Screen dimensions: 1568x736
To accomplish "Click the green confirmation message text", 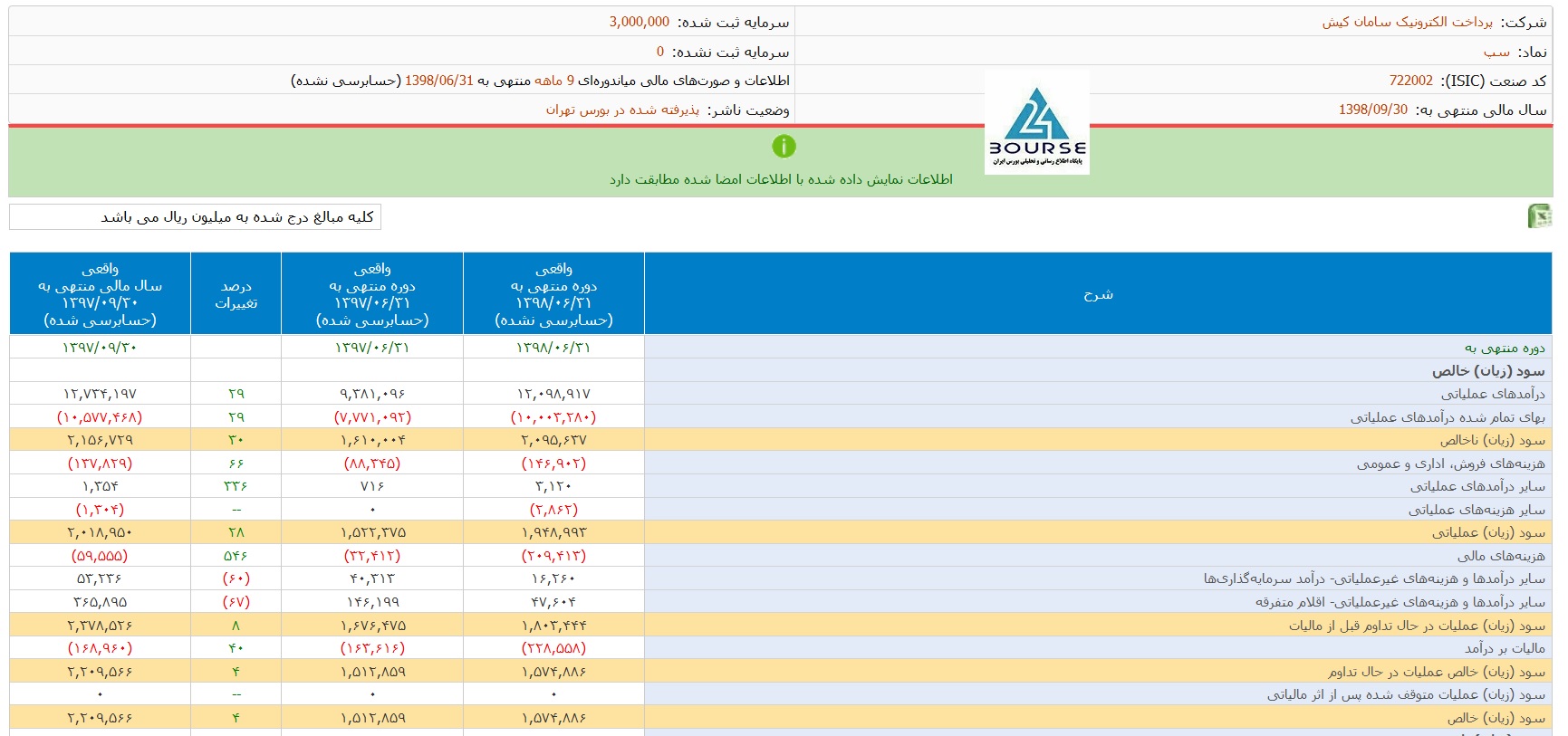I will 781,179.
